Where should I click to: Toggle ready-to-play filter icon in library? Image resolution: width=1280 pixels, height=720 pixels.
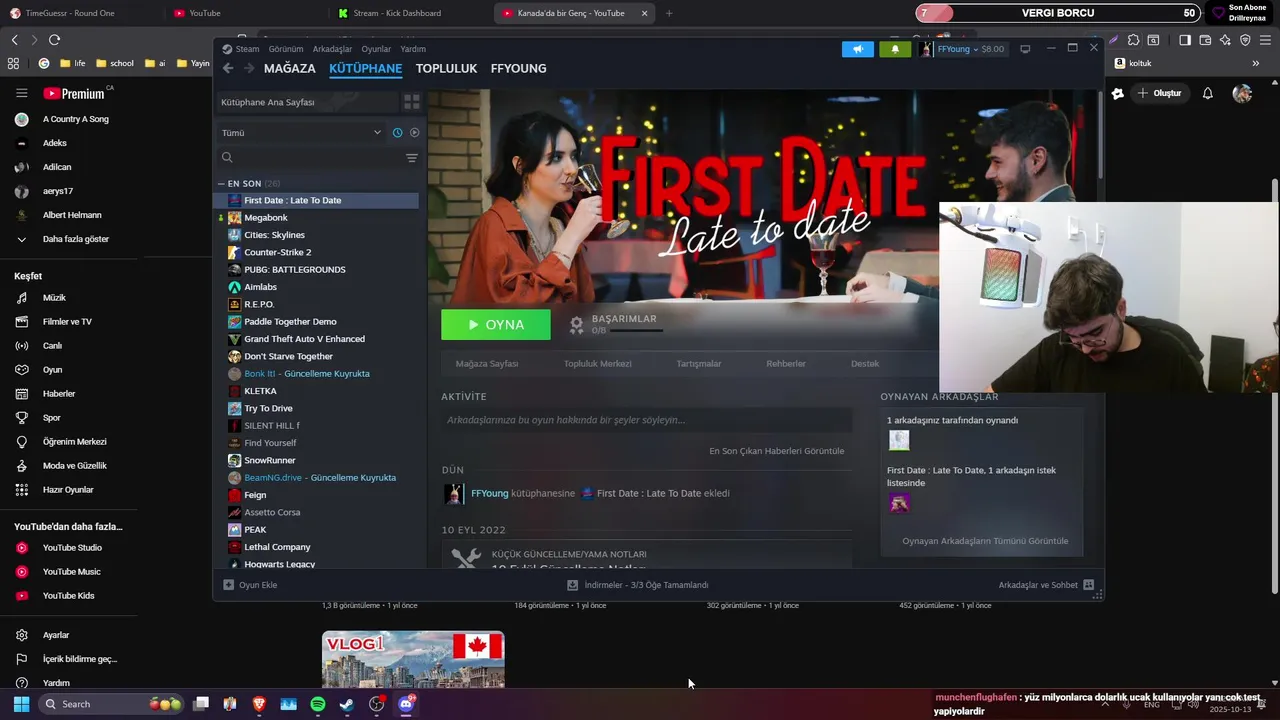pos(414,132)
